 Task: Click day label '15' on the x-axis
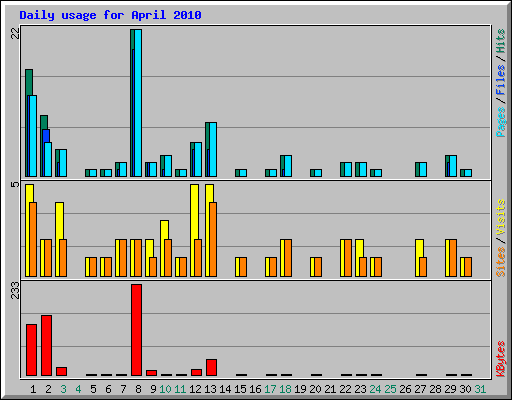pos(240,389)
